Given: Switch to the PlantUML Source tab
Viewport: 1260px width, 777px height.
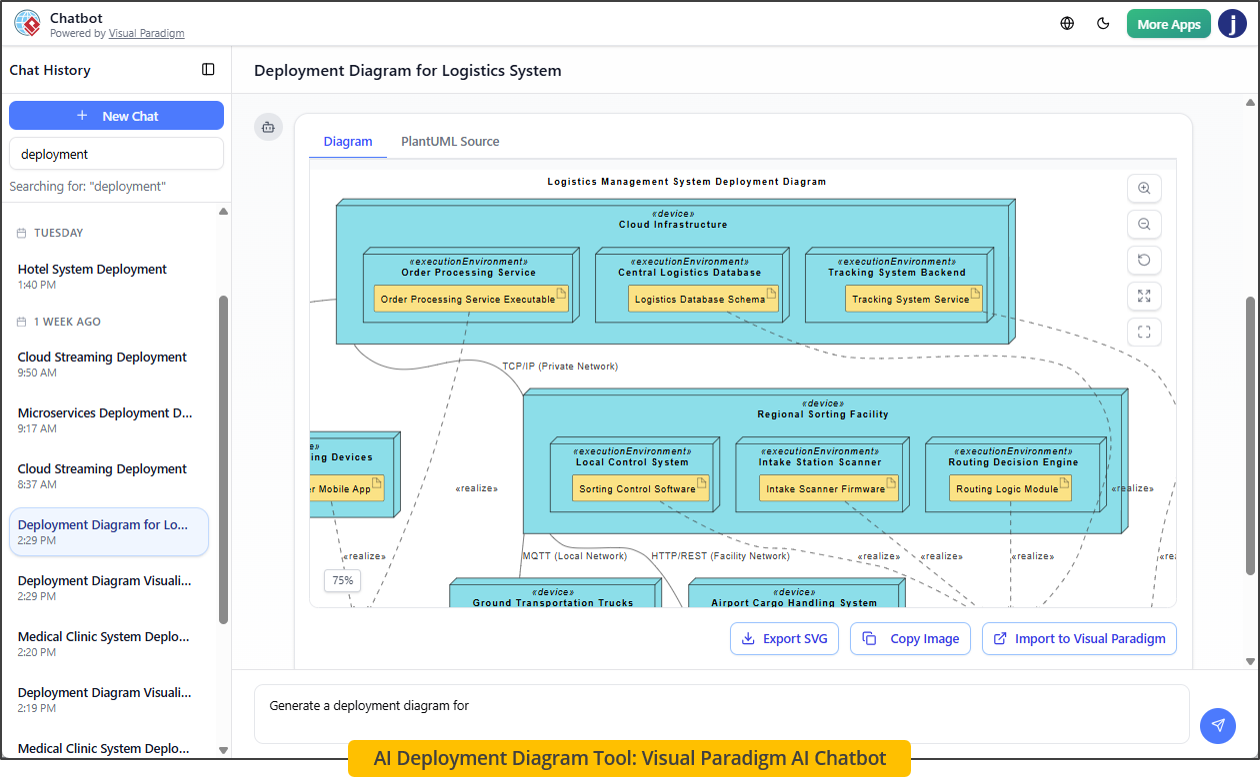Looking at the screenshot, I should coord(449,141).
